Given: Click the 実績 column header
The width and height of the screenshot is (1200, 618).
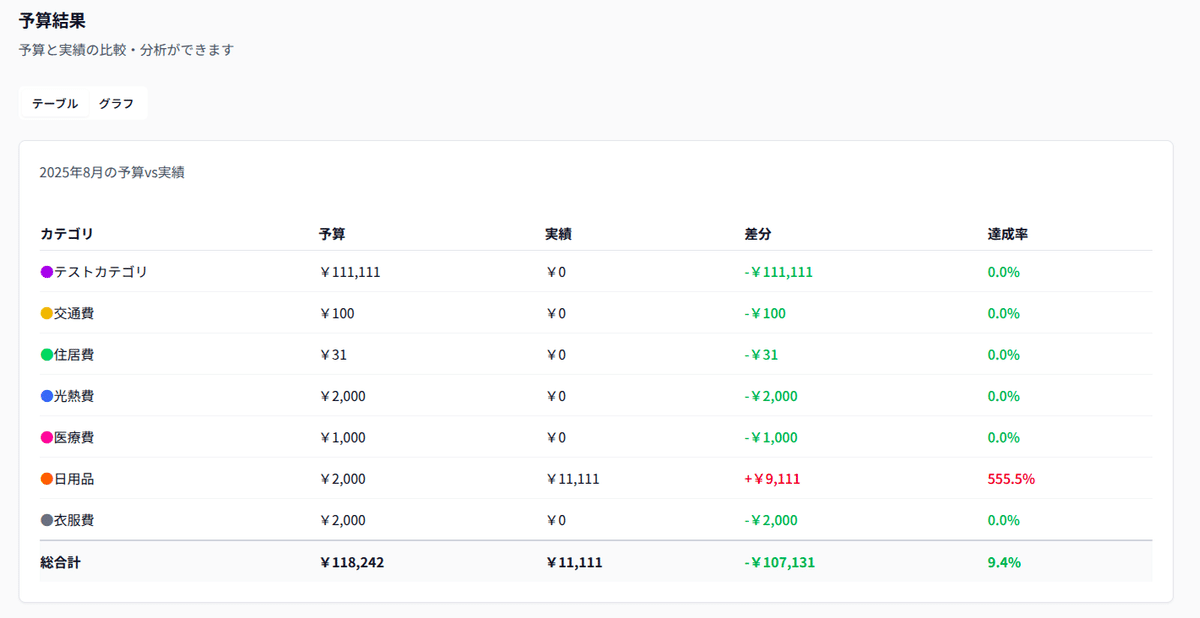Looking at the screenshot, I should pos(558,234).
